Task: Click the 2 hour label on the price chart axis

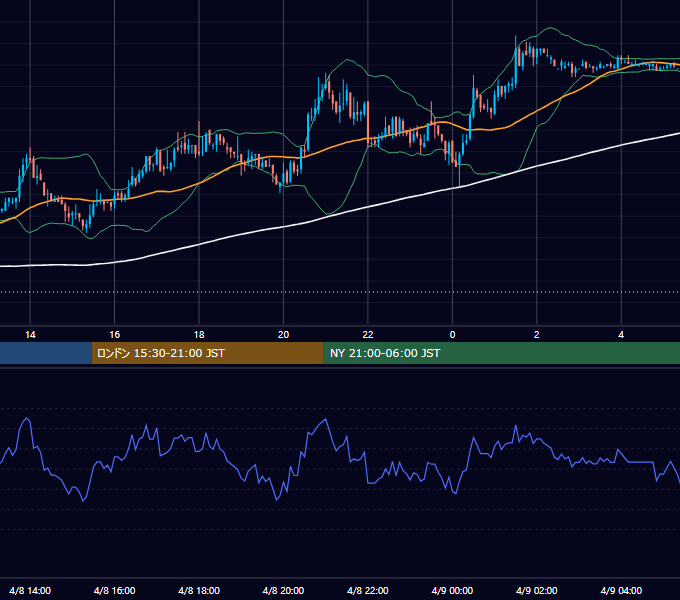Action: click(x=536, y=335)
